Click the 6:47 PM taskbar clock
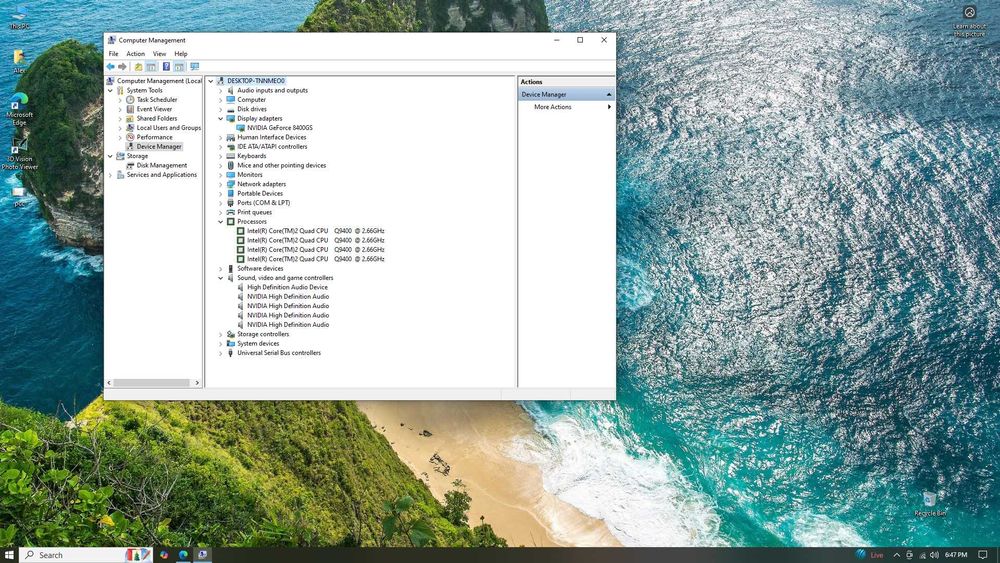 pos(956,555)
